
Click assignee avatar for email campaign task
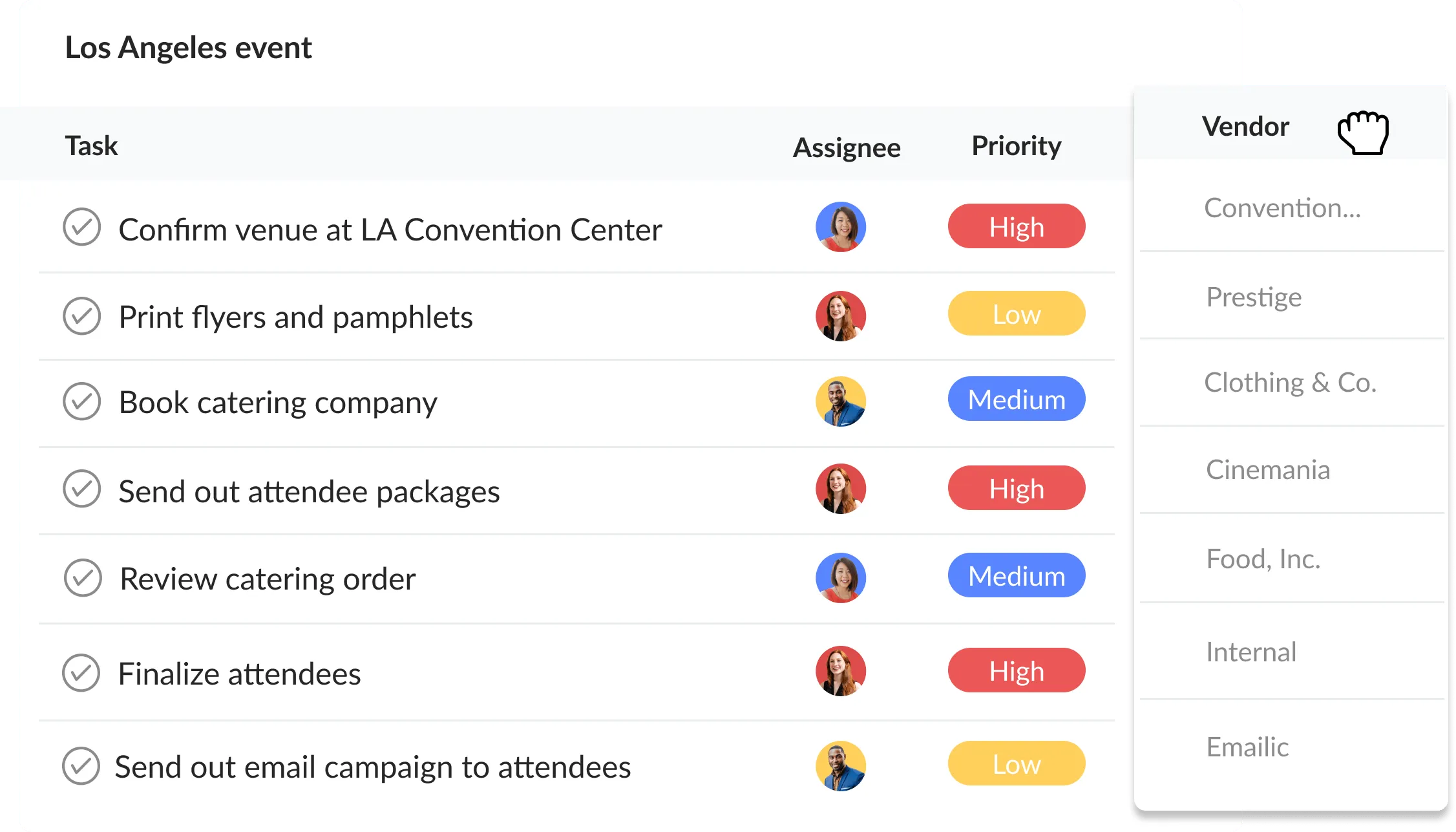pyautogui.click(x=840, y=766)
